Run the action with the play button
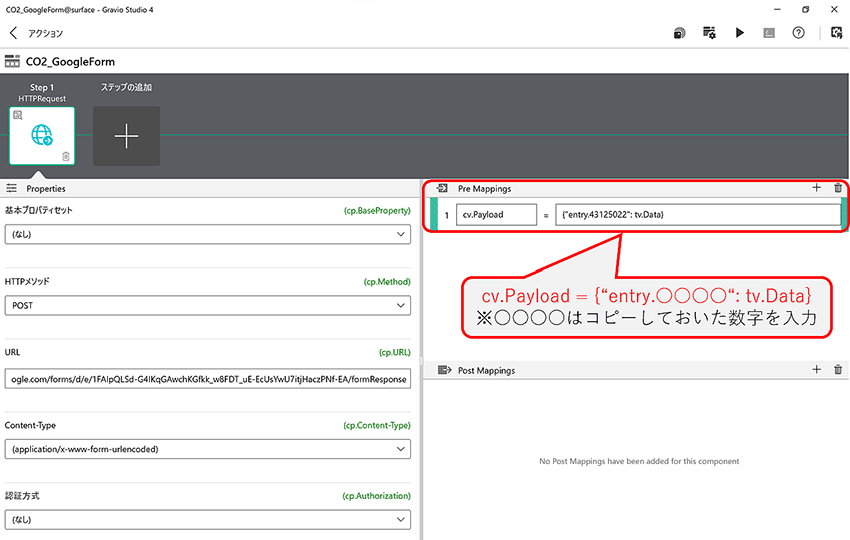This screenshot has width=850, height=540. (739, 33)
